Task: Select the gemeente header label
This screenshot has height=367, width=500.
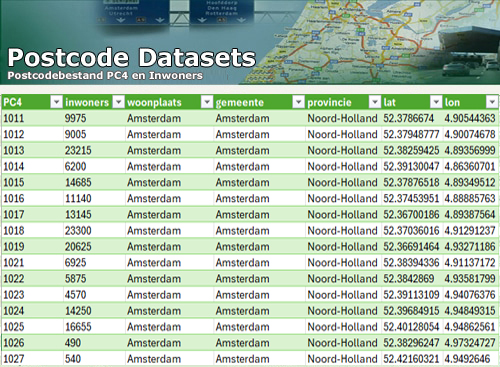Action: click(240, 102)
